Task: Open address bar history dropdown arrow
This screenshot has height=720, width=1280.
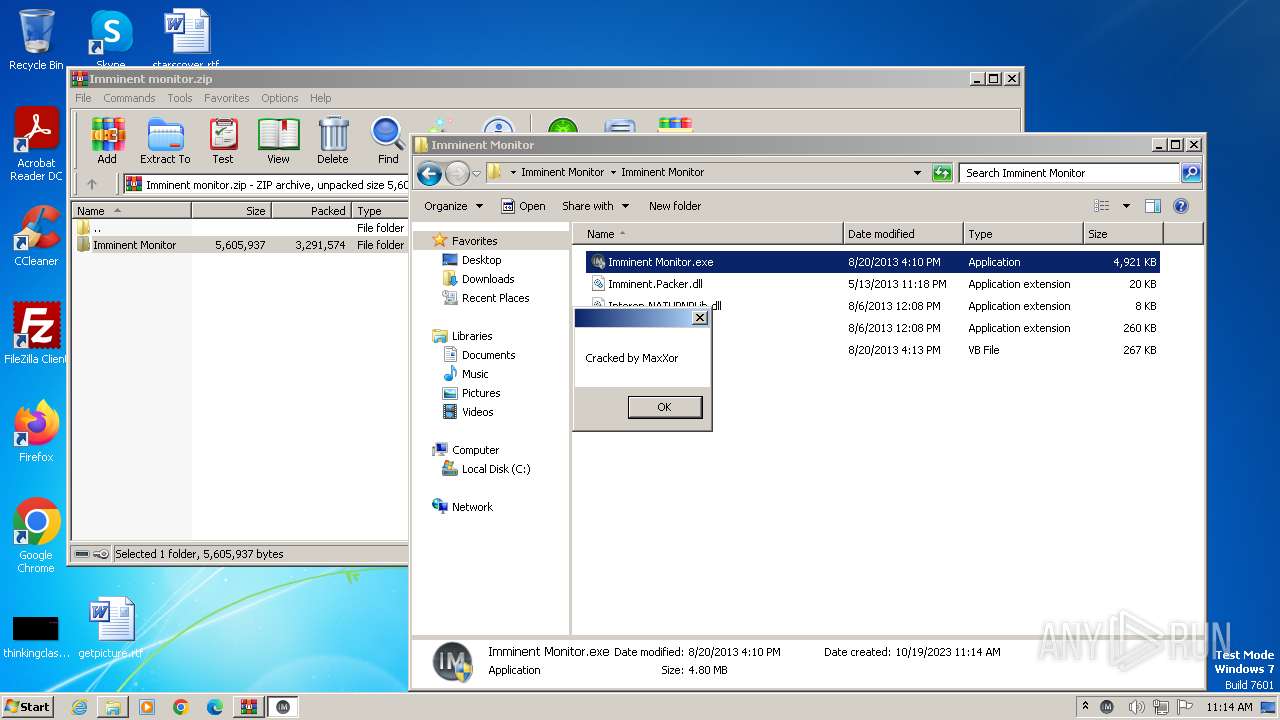Action: (x=917, y=173)
